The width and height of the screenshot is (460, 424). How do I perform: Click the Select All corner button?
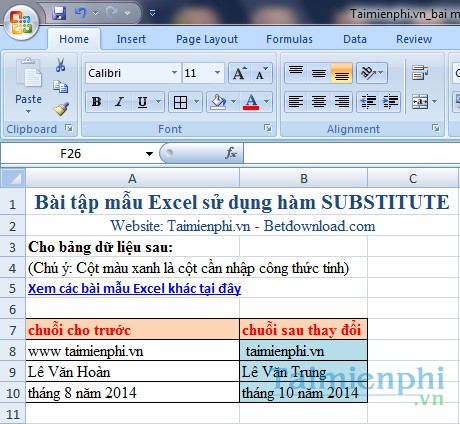(x=13, y=178)
